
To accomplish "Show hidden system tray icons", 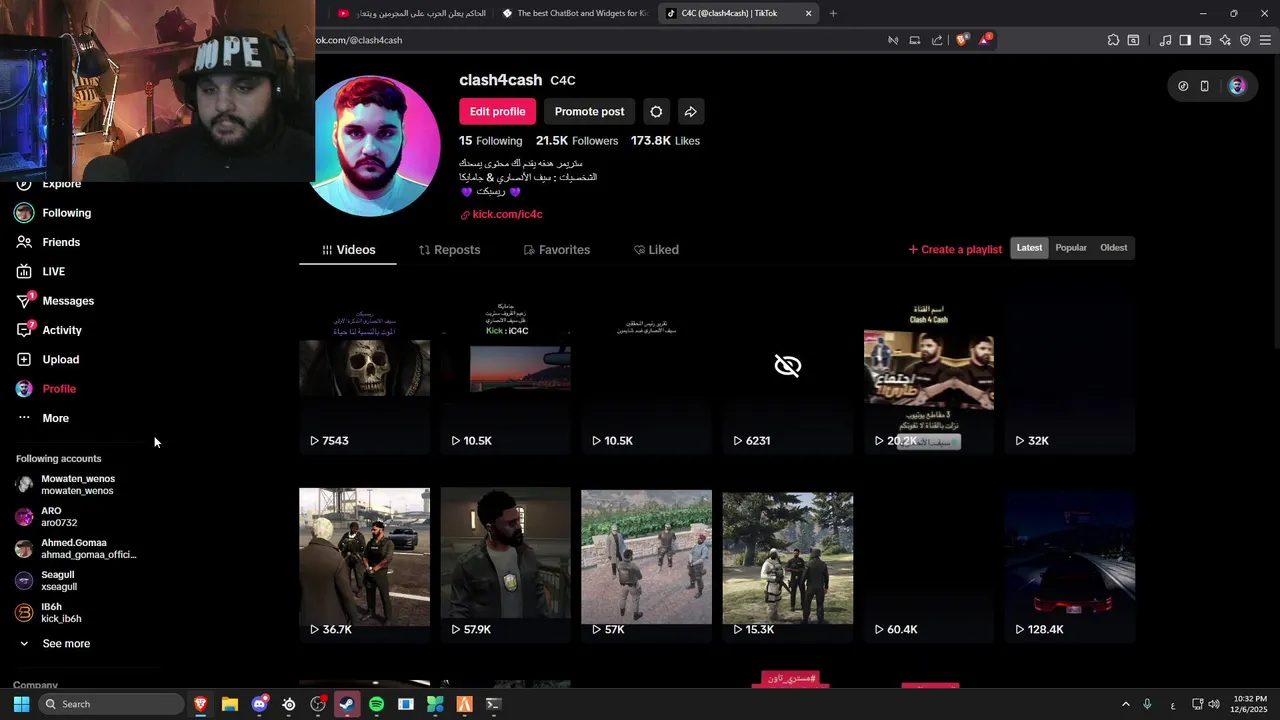I will point(1125,704).
